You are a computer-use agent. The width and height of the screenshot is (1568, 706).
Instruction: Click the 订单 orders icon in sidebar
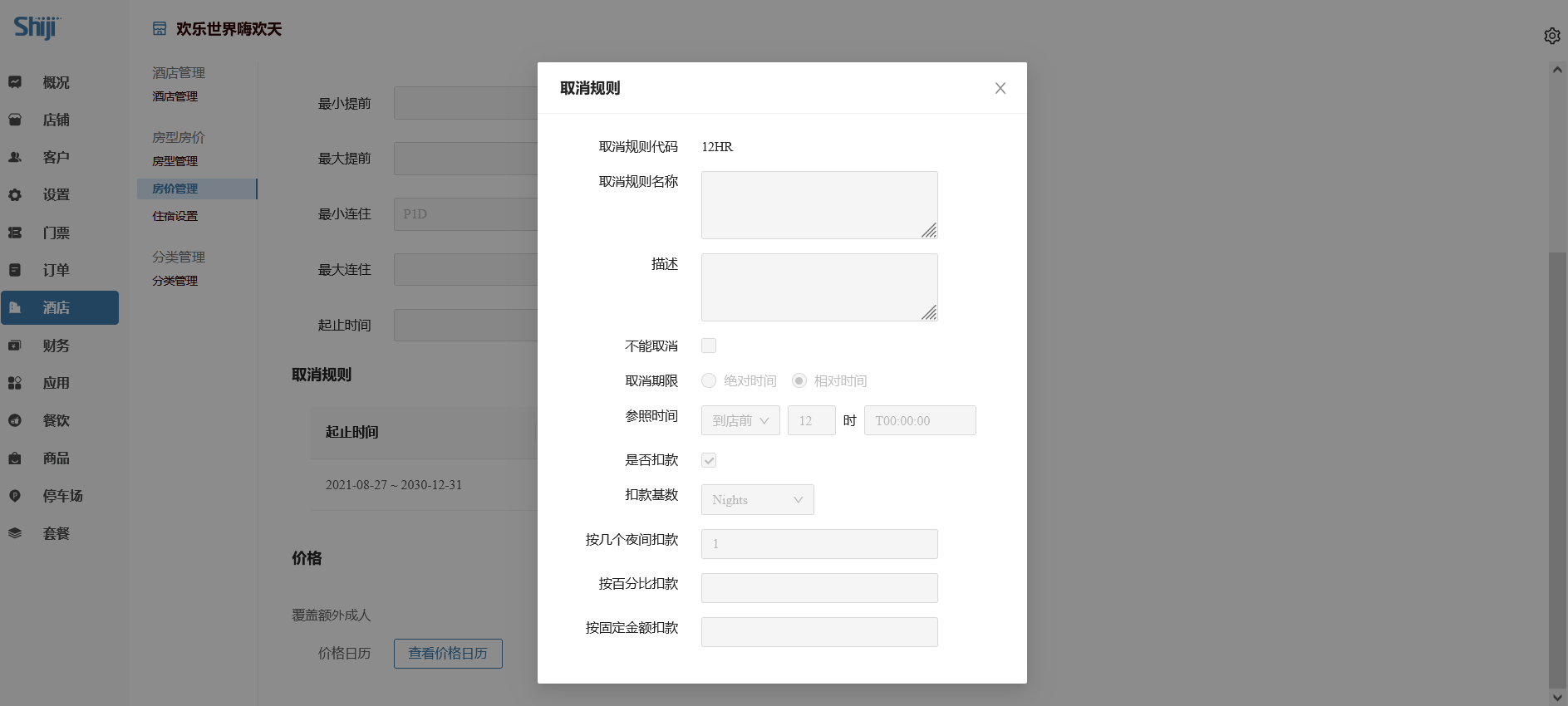click(15, 270)
